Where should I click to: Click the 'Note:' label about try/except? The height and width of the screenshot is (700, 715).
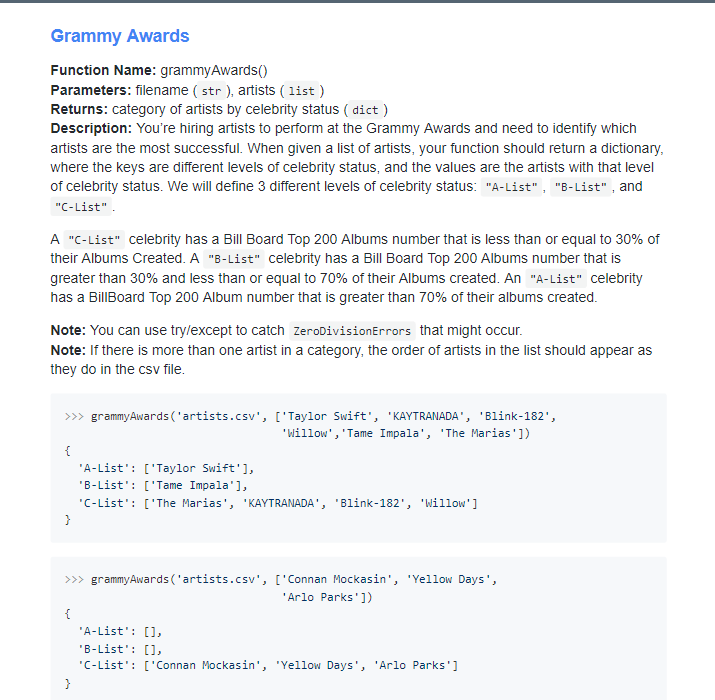[68, 330]
